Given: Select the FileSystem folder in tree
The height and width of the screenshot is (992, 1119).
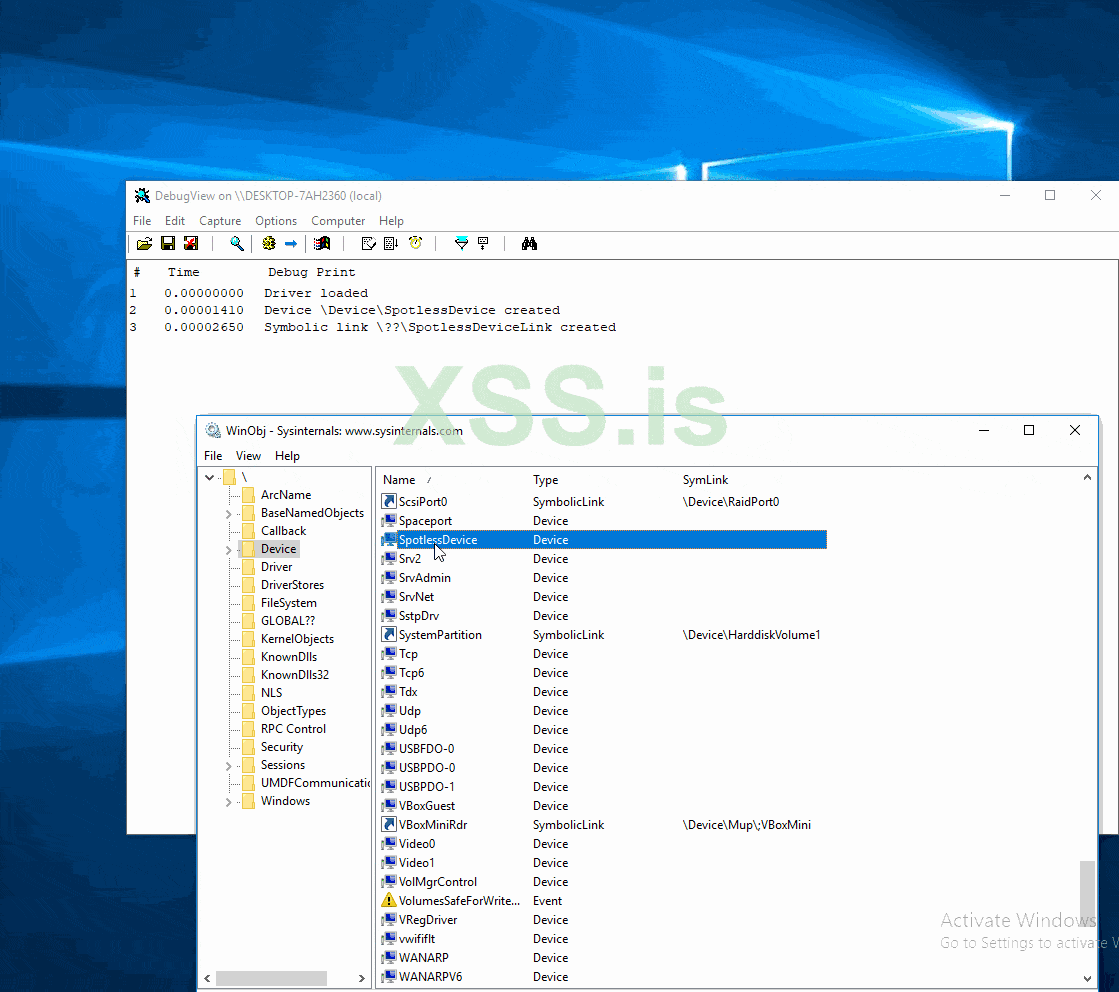Looking at the screenshot, I should point(288,602).
